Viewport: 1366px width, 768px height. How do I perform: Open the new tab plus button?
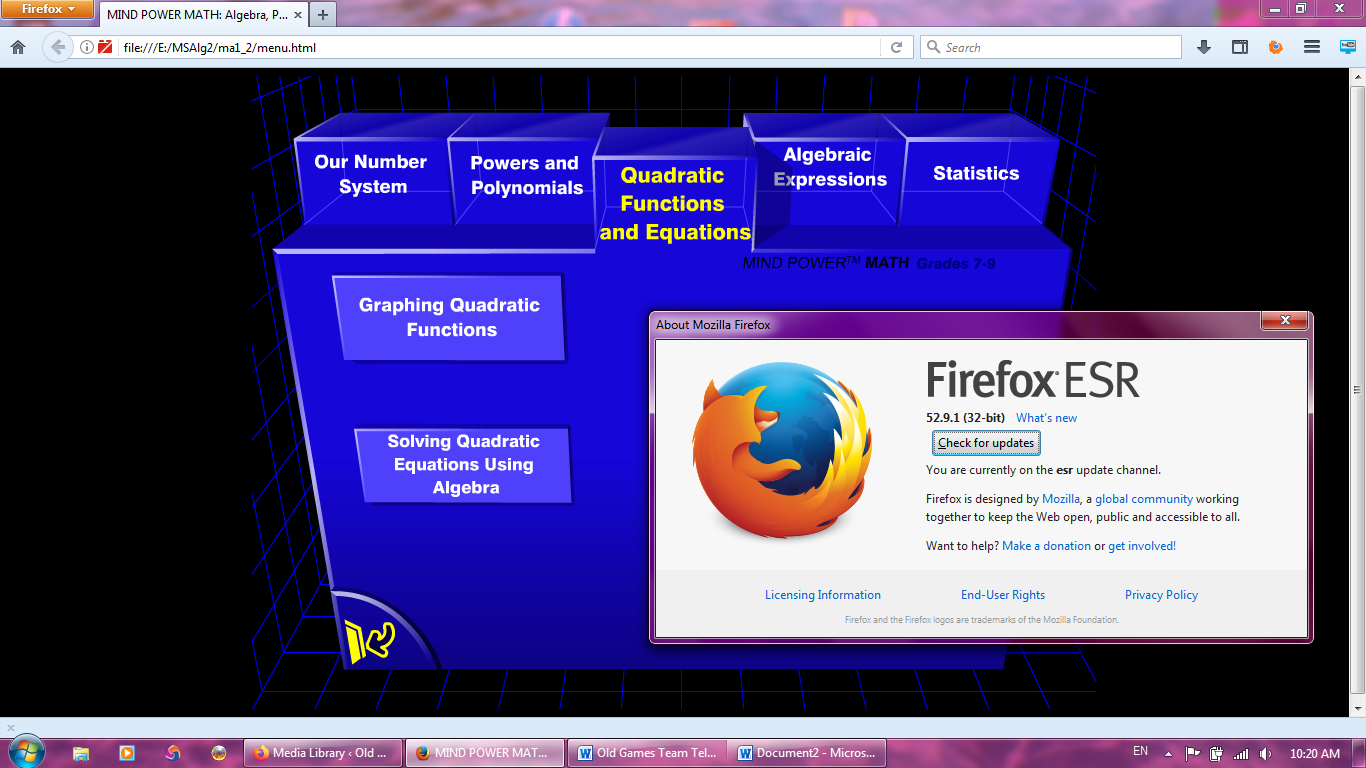coord(323,15)
